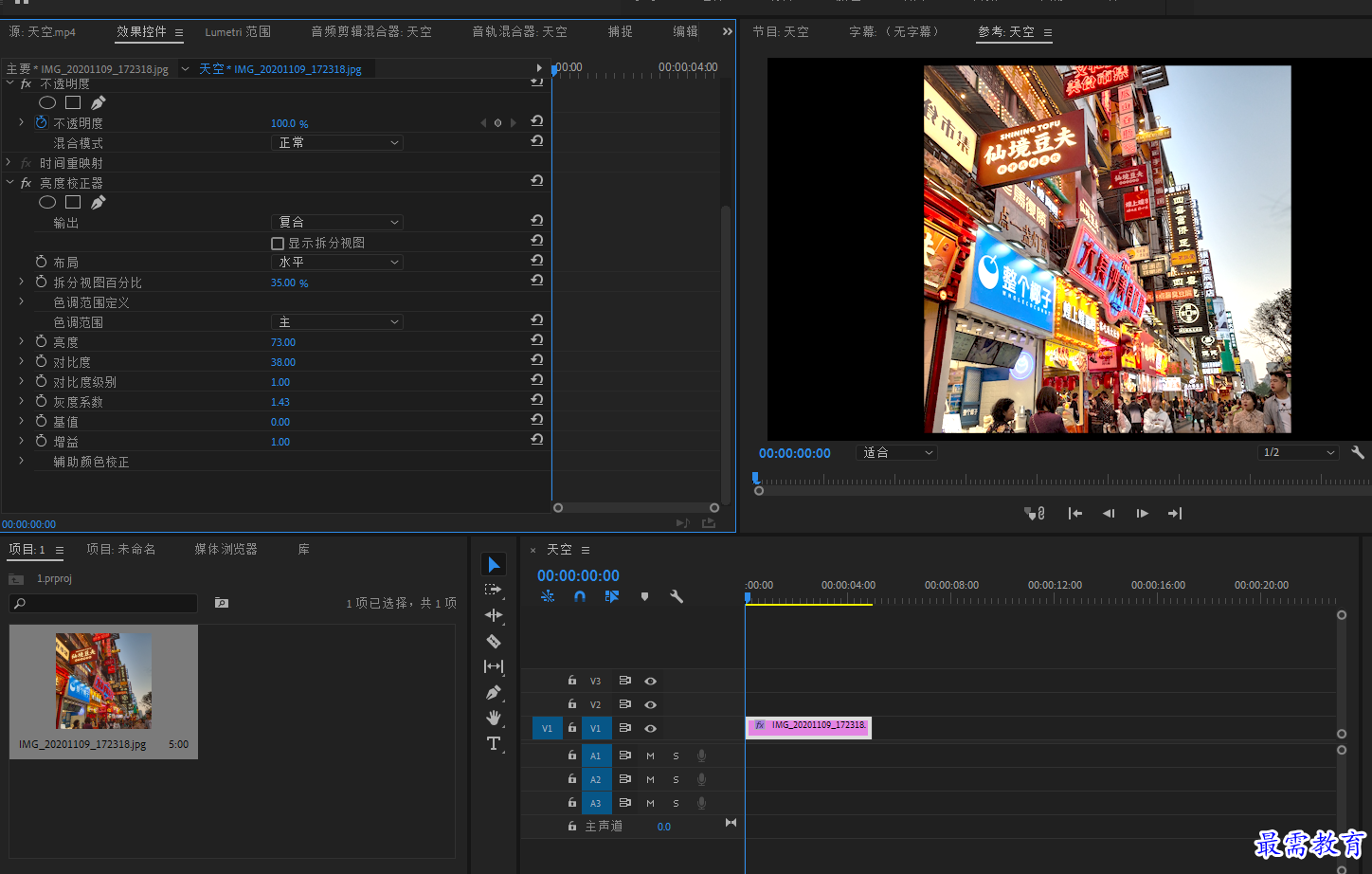This screenshot has height=874, width=1372.
Task: Select IMG_20201109_172318 clip on timeline
Action: point(808,727)
